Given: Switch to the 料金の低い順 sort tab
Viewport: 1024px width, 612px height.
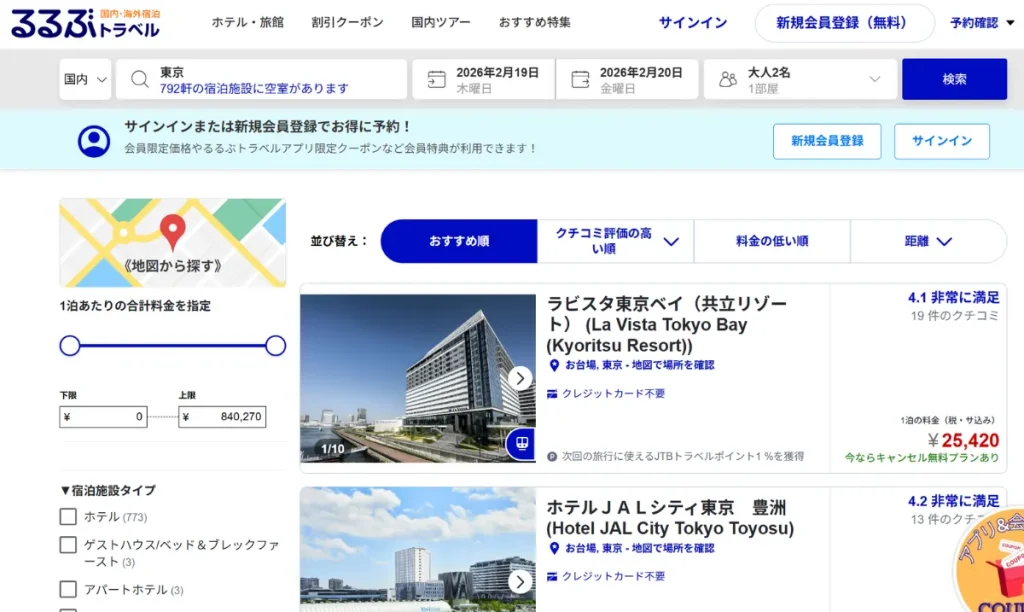Looking at the screenshot, I should click(770, 241).
